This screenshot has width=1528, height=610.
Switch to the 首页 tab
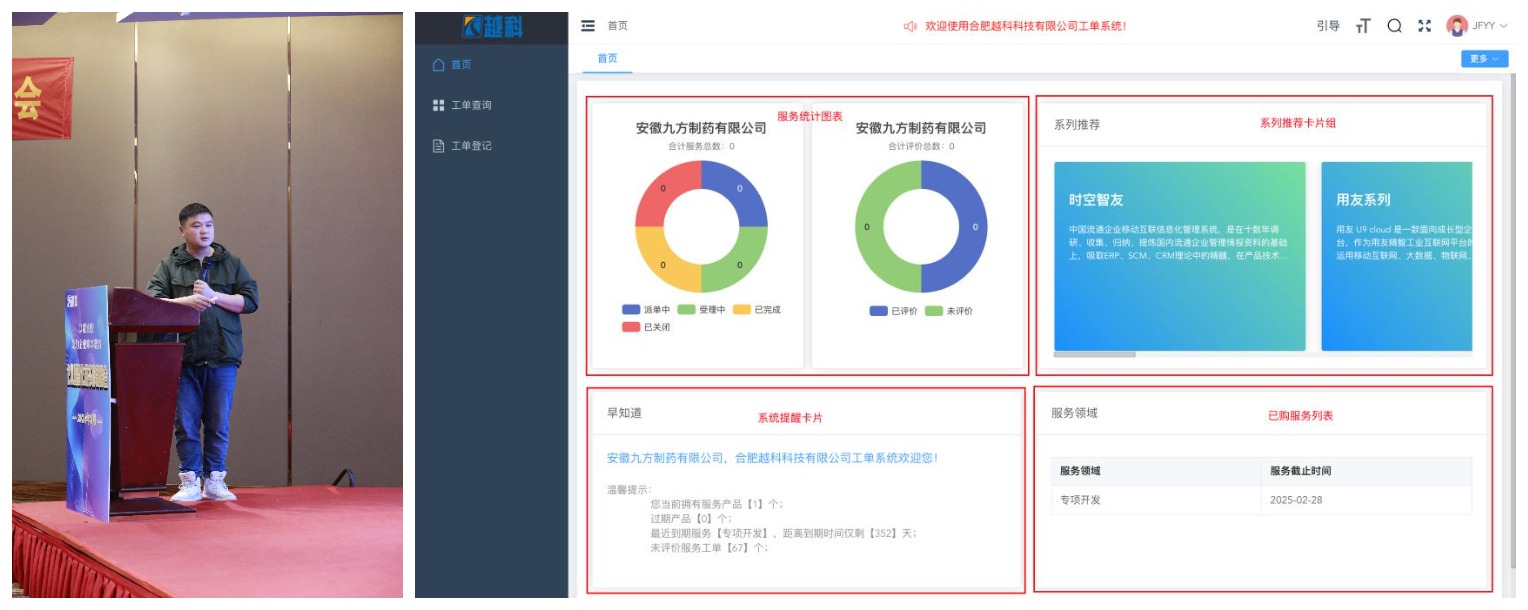pyautogui.click(x=608, y=58)
